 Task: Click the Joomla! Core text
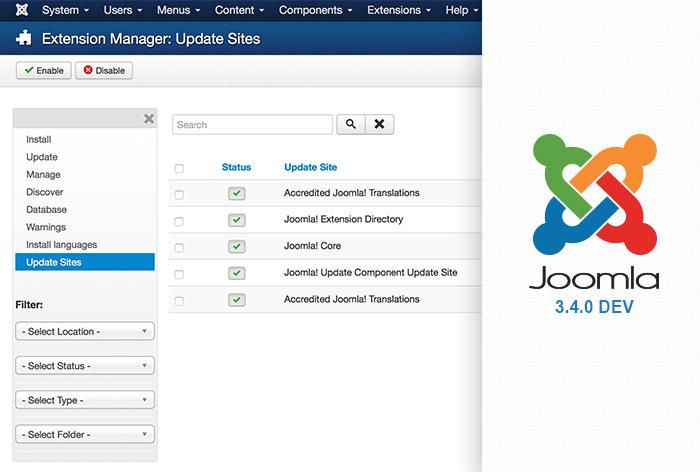pos(312,246)
